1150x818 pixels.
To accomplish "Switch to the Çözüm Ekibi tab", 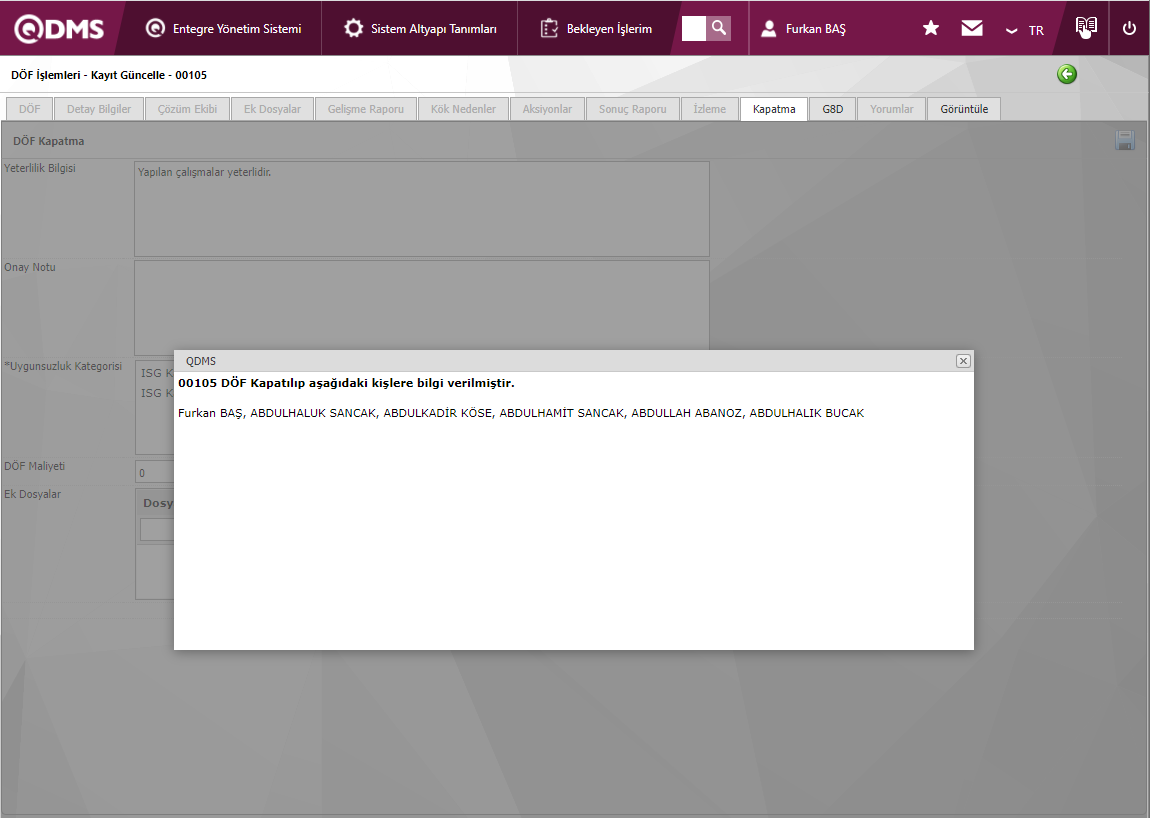I will tap(187, 109).
